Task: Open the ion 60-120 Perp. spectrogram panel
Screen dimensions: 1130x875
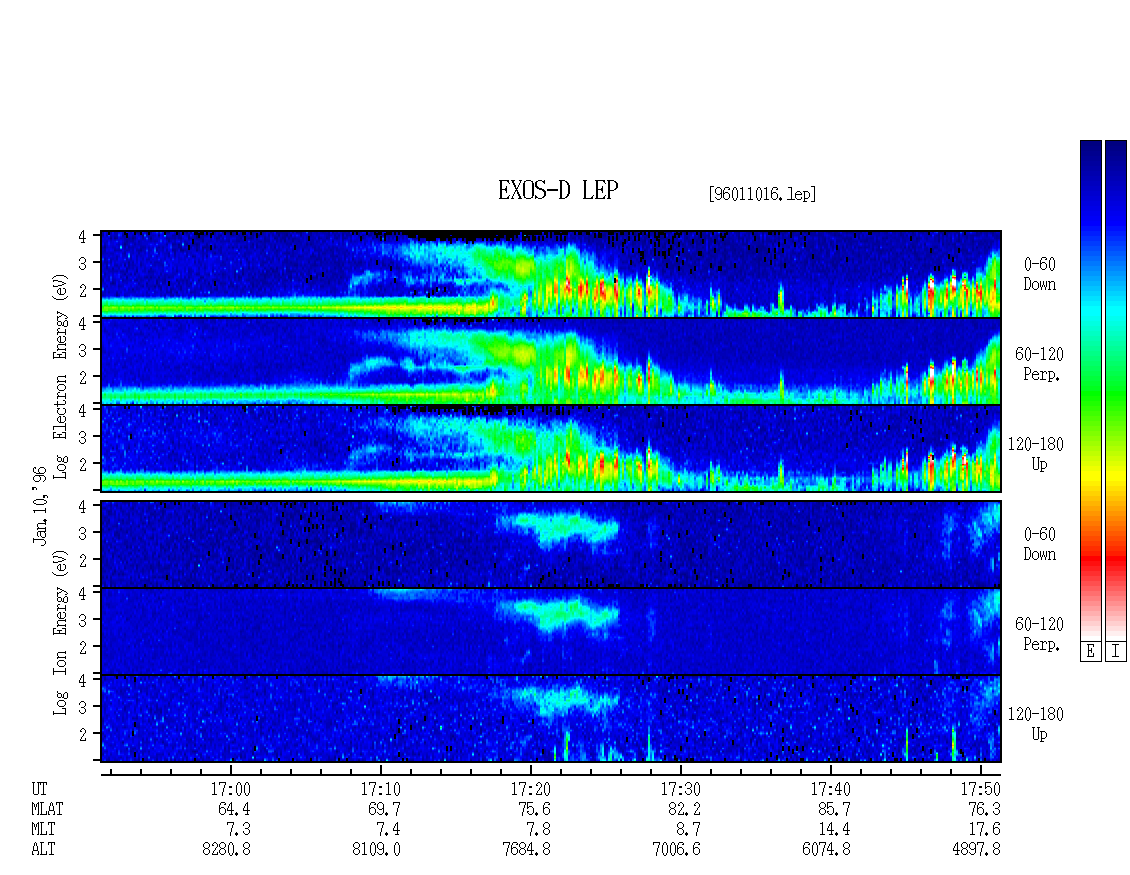Action: 551,631
